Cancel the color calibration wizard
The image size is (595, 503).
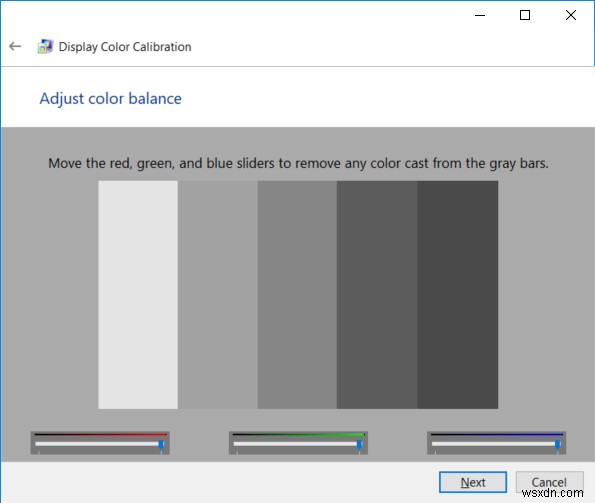coord(549,482)
